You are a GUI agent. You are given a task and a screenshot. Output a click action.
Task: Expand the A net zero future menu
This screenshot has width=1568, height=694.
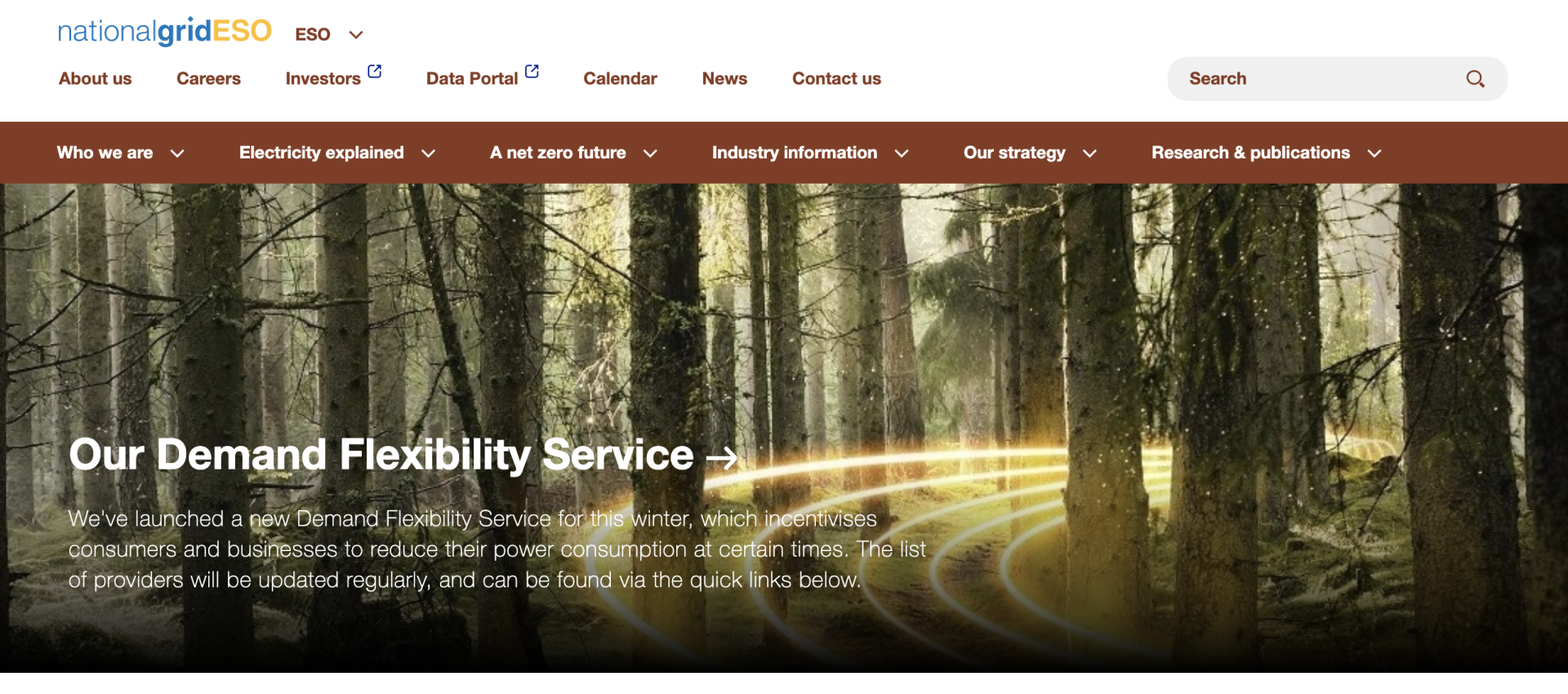(573, 153)
